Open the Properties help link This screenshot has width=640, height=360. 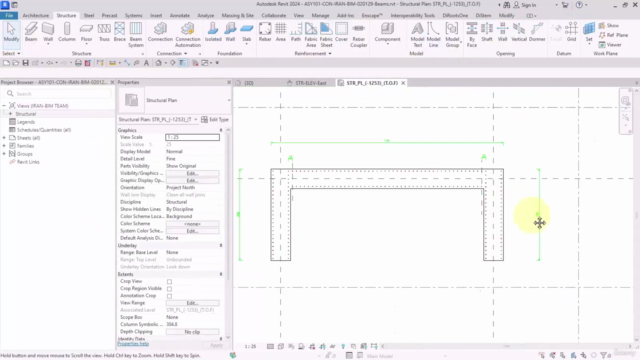tap(133, 344)
